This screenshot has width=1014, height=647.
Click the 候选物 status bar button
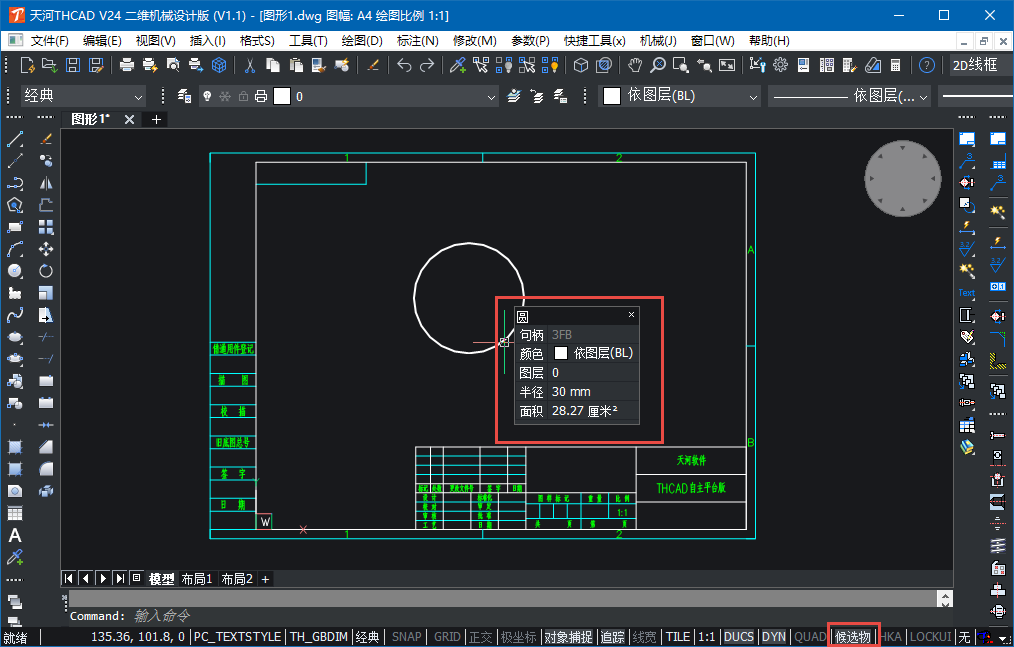pyautogui.click(x=853, y=637)
